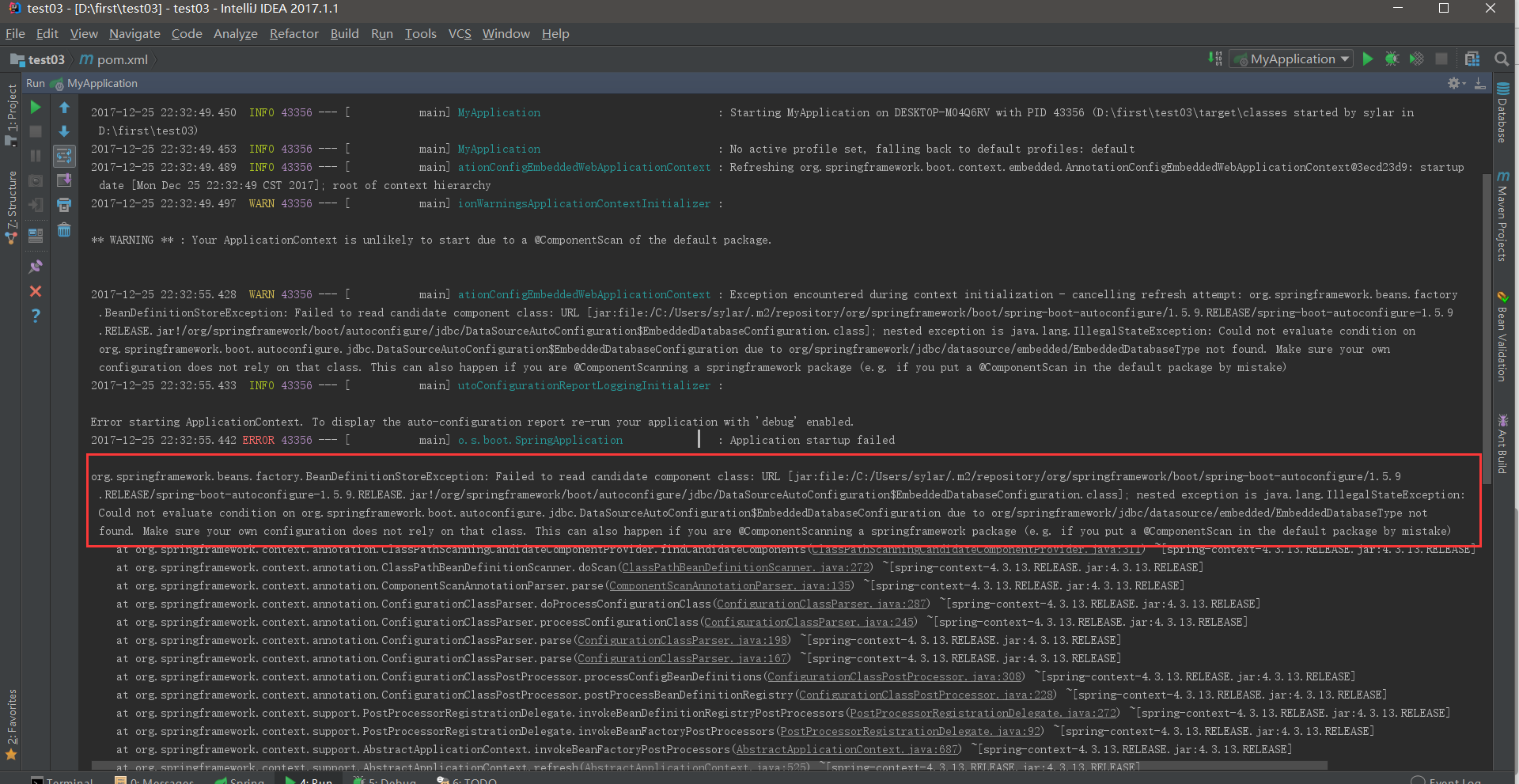The width and height of the screenshot is (1519, 784).
Task: Click the pause output icon
Action: pyautogui.click(x=36, y=156)
